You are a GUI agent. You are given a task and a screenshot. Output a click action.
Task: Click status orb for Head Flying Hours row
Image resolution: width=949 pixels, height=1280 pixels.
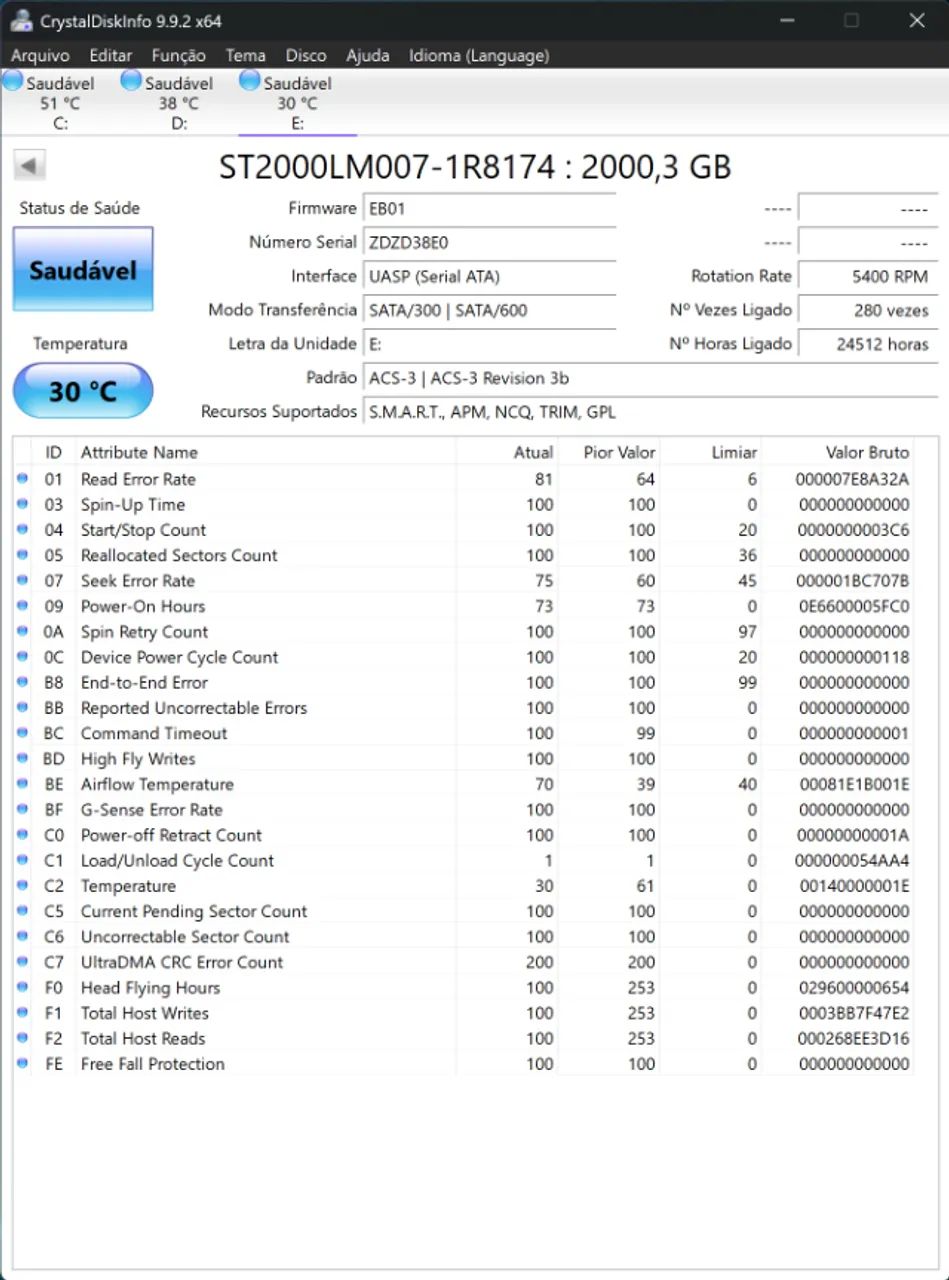tap(23, 987)
